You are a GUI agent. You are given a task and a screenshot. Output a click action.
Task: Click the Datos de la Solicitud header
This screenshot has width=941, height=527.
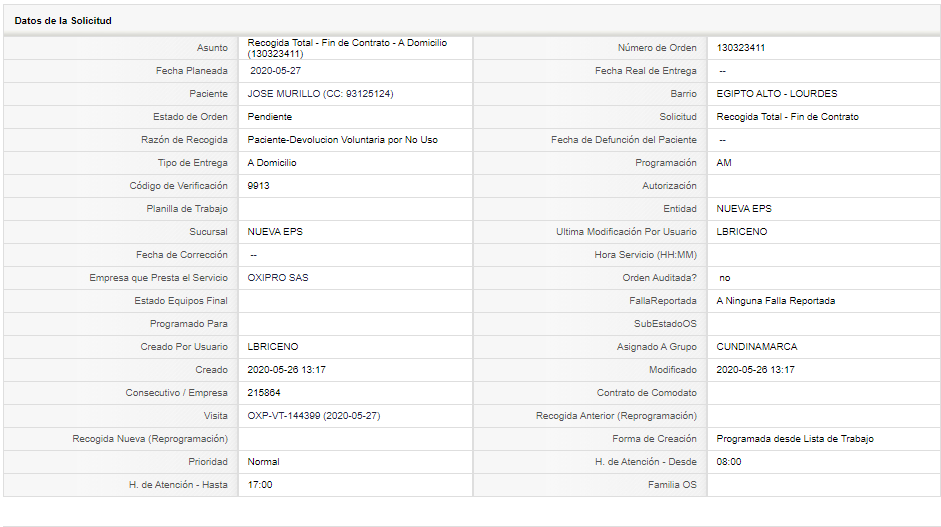63,20
